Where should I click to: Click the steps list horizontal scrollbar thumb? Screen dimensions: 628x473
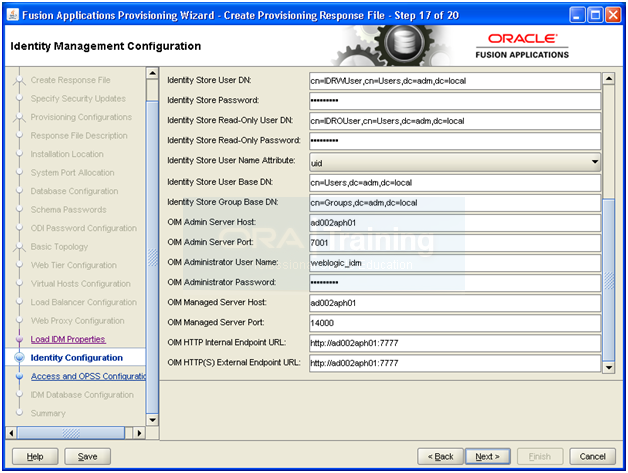click(71, 433)
